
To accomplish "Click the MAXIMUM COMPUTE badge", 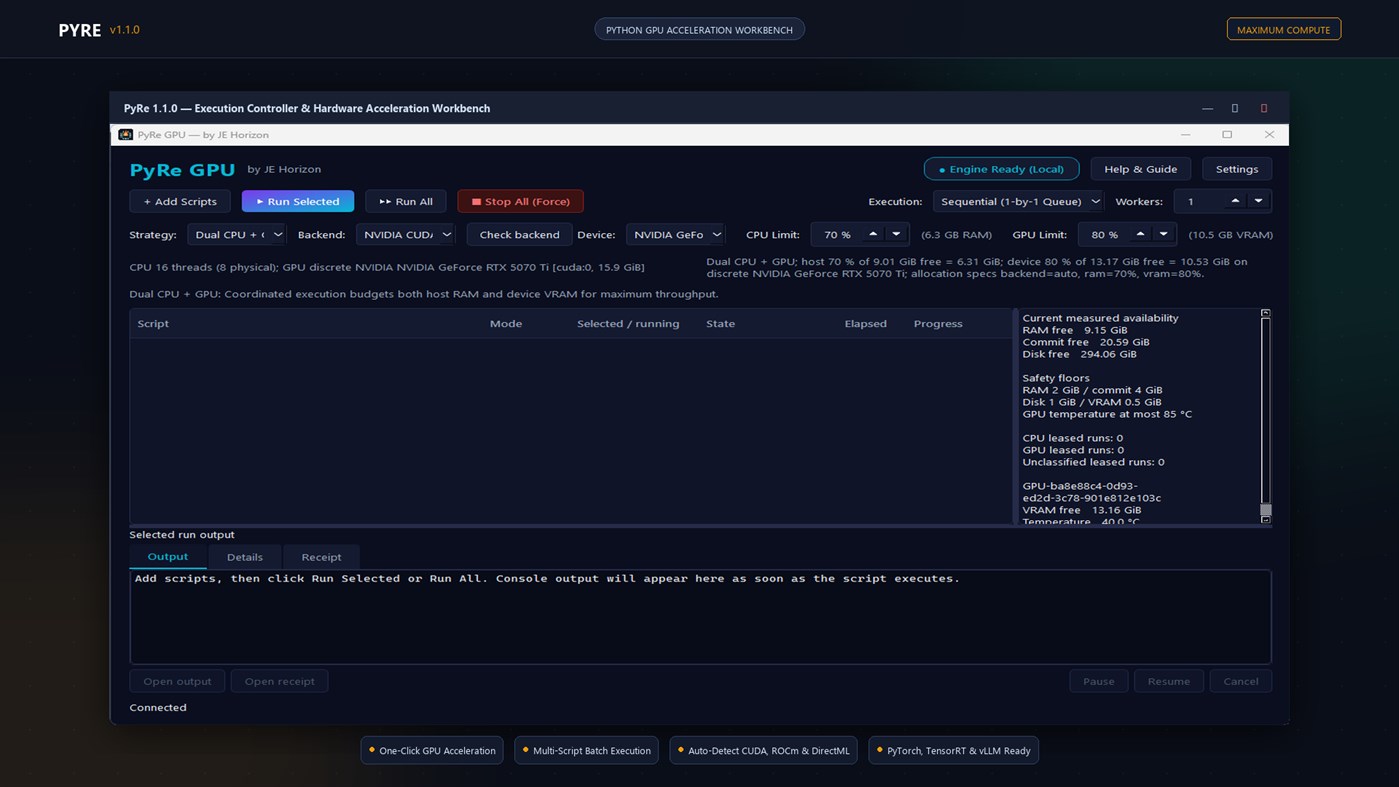I will point(1284,30).
